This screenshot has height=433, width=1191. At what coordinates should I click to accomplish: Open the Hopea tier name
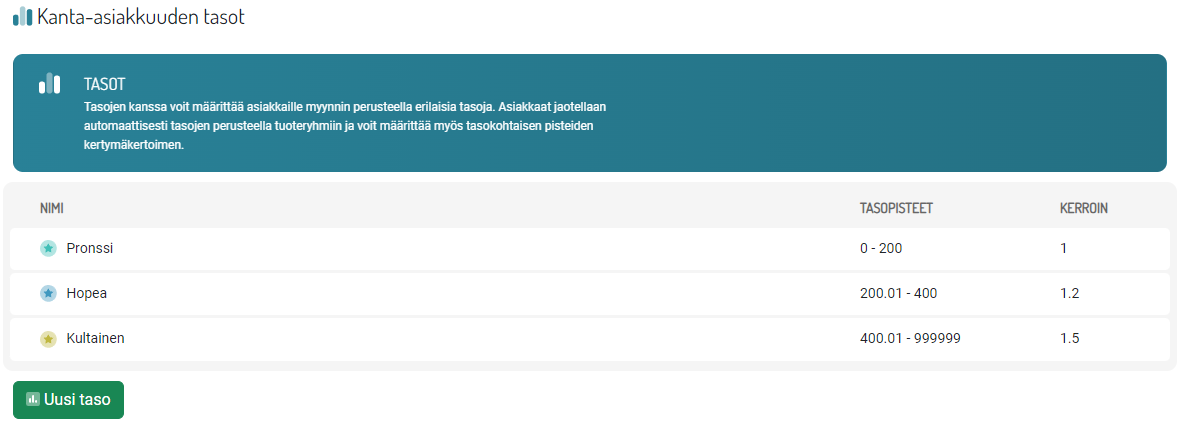tap(86, 294)
